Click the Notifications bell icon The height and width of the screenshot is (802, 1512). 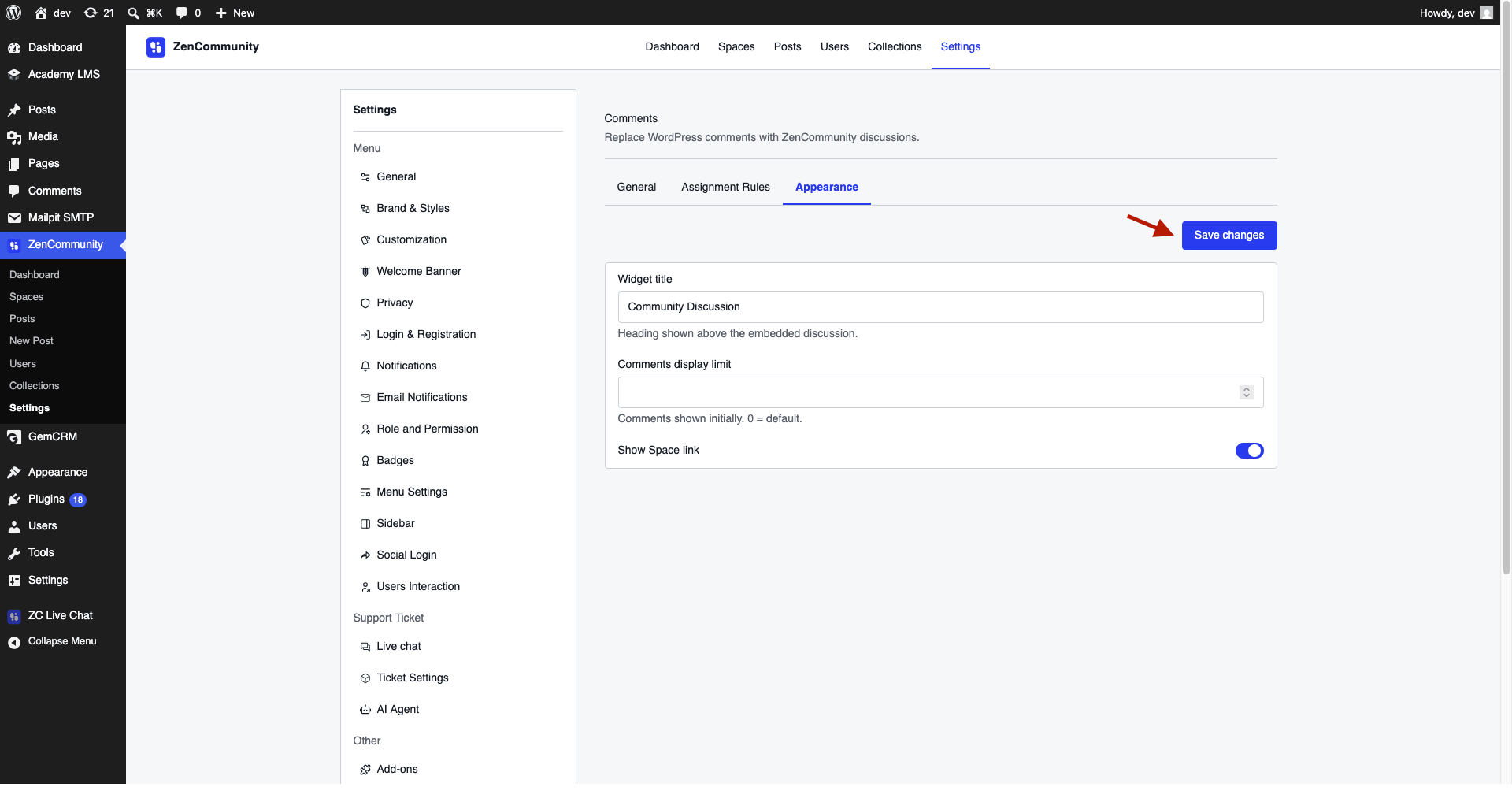point(365,366)
